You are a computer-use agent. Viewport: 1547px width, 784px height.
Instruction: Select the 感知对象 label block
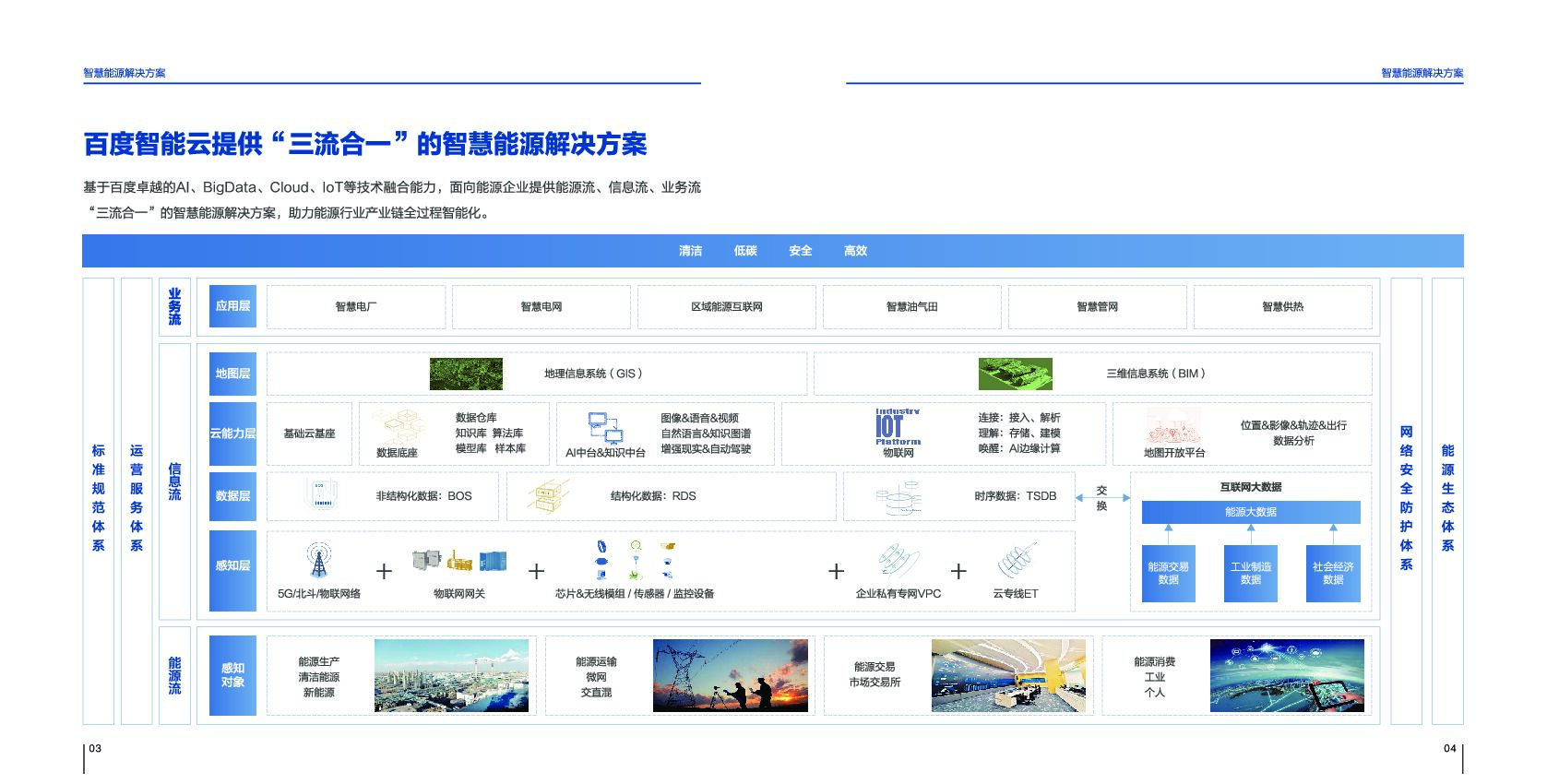[x=232, y=675]
